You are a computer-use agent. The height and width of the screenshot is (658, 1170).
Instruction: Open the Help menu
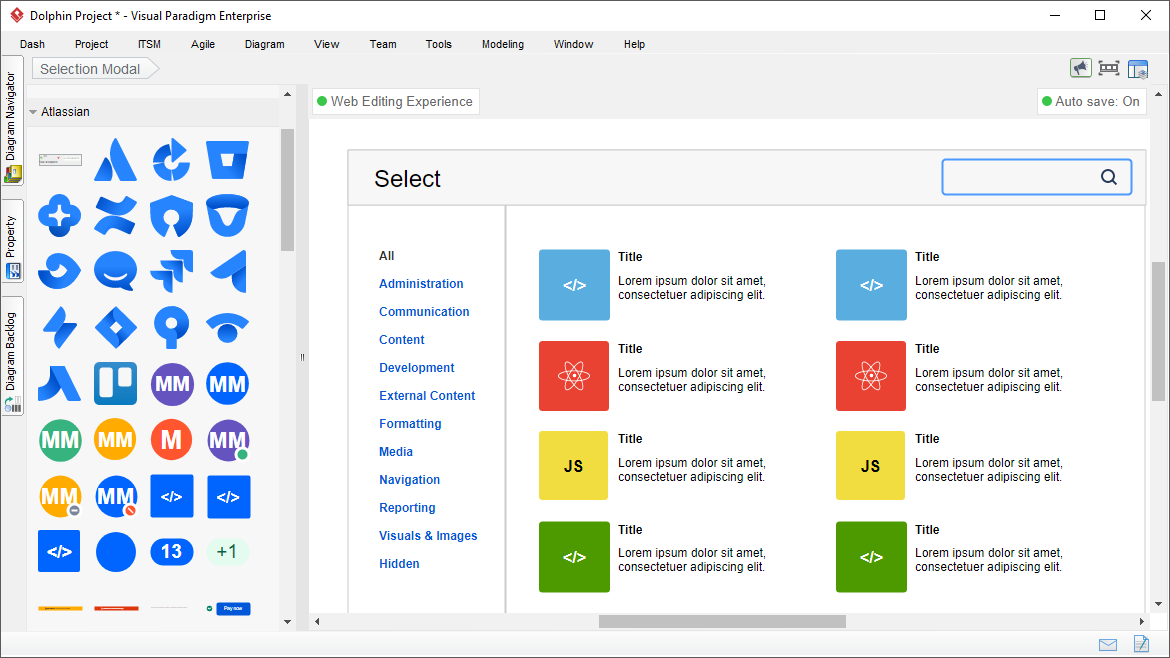coord(634,44)
